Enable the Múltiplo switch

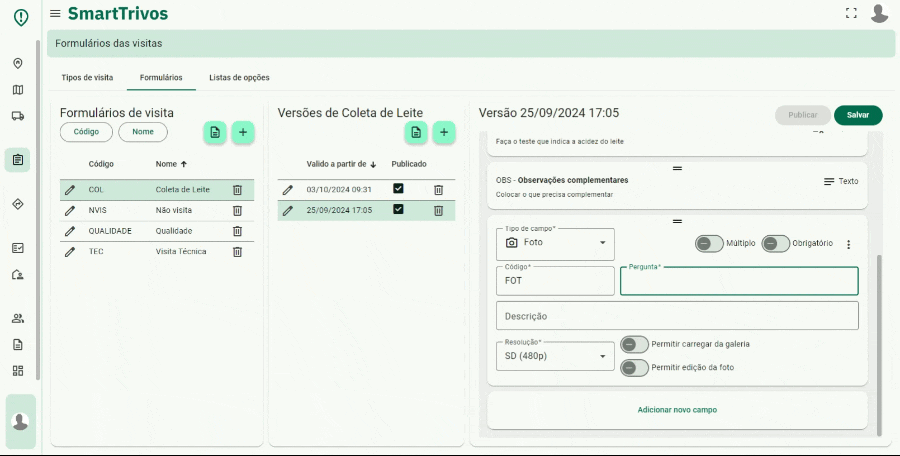click(709, 244)
